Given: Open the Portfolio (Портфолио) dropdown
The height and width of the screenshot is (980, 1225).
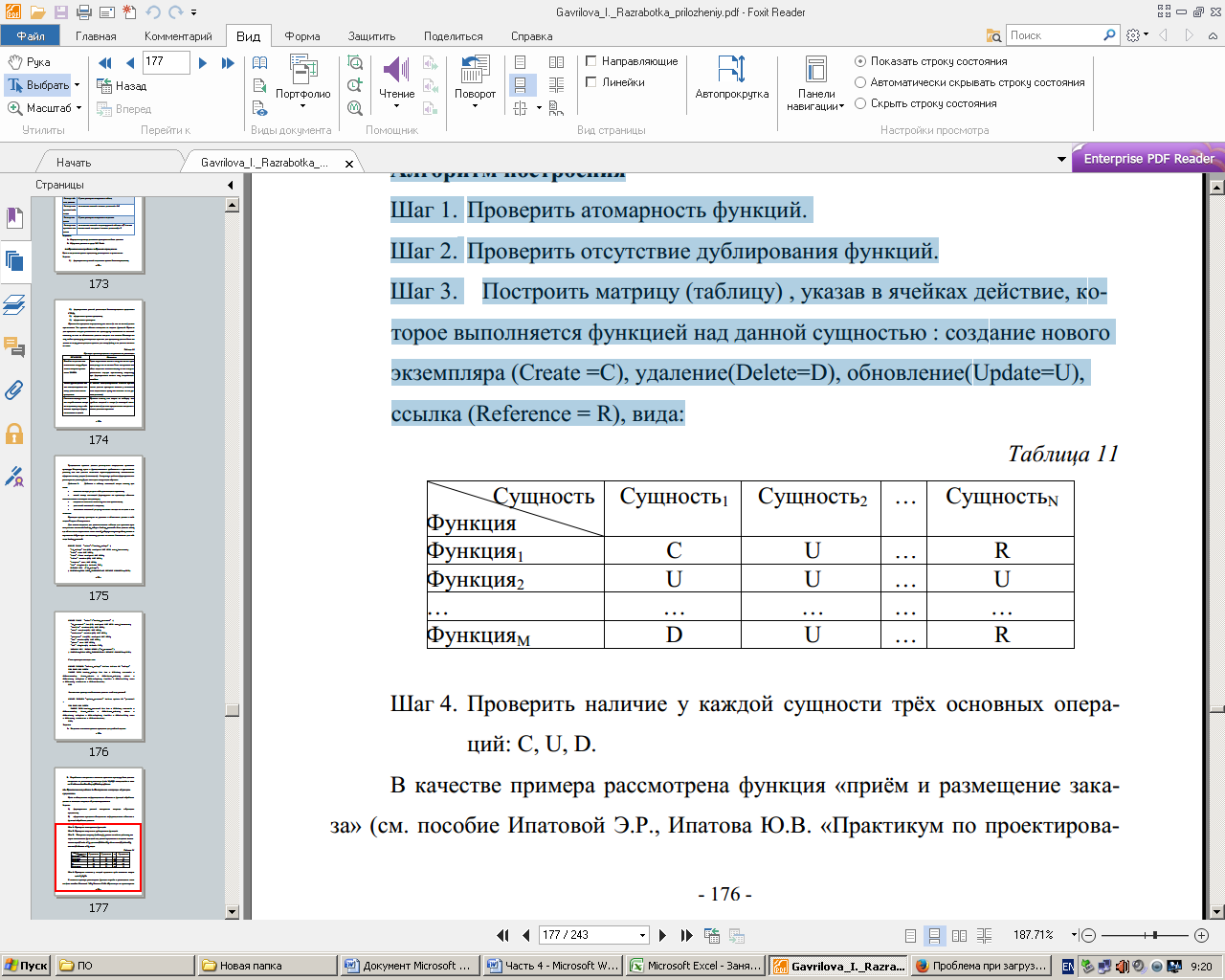Looking at the screenshot, I should [x=302, y=106].
